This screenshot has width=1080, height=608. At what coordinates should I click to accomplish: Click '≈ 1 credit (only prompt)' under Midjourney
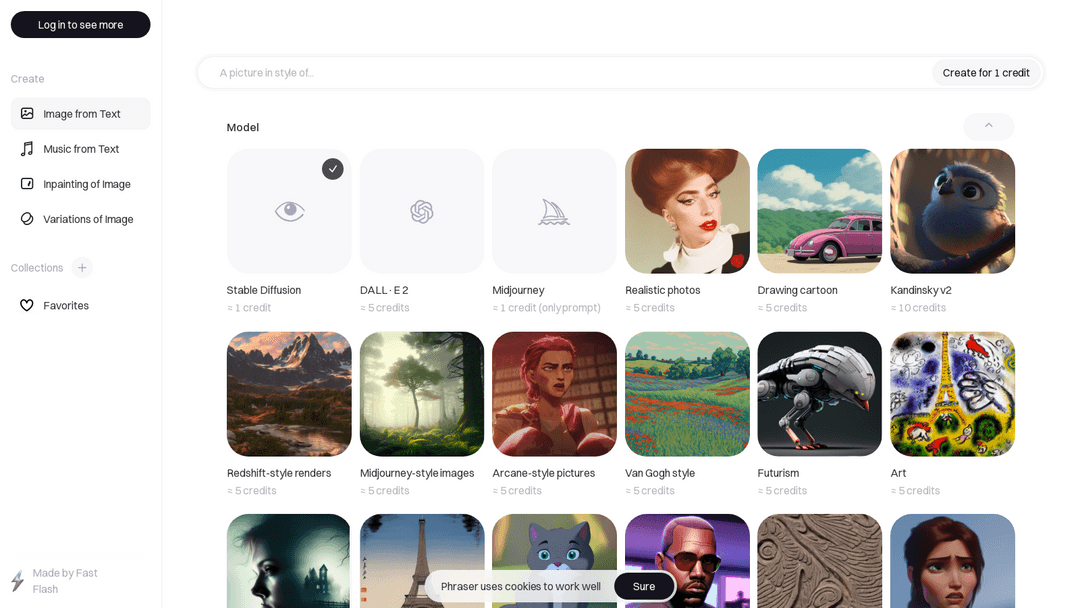546,308
